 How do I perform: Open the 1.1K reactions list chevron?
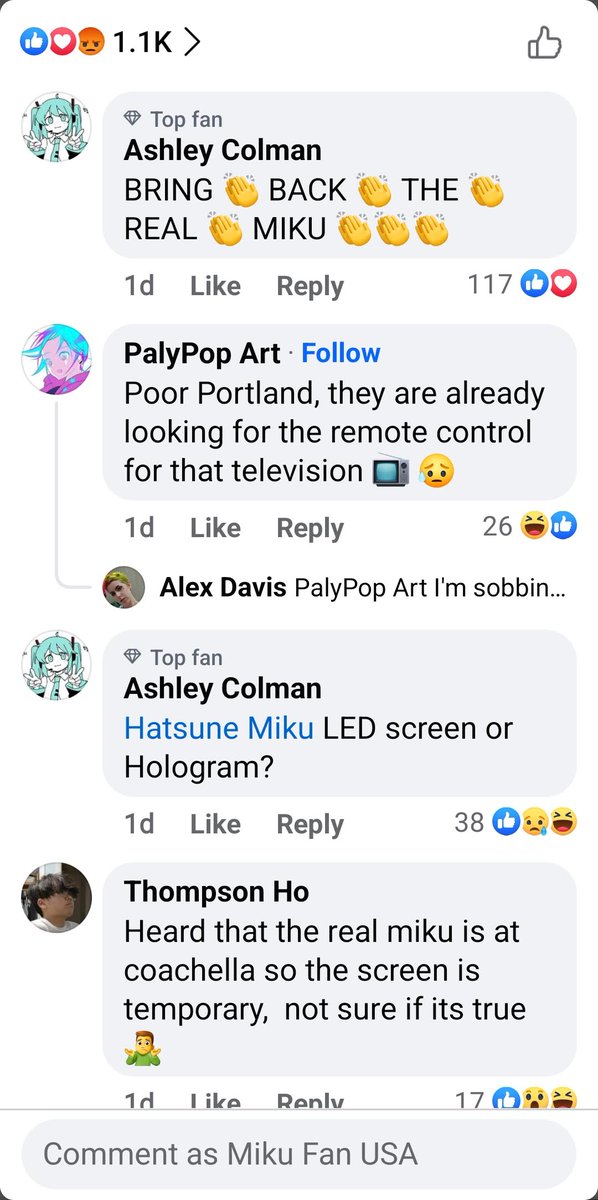(192, 42)
